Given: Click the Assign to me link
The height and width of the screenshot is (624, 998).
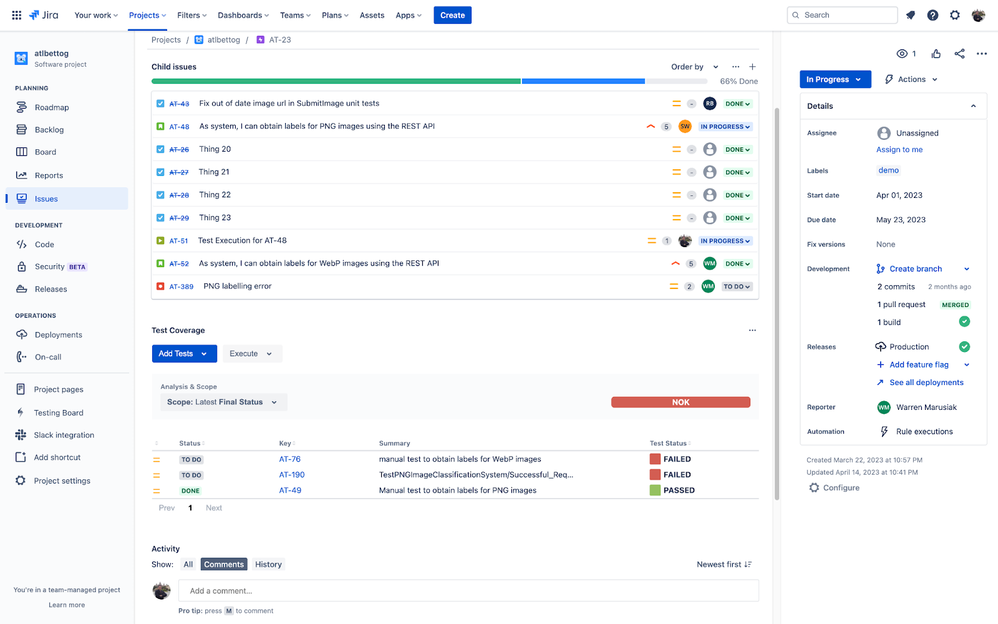Looking at the screenshot, I should [x=899, y=150].
